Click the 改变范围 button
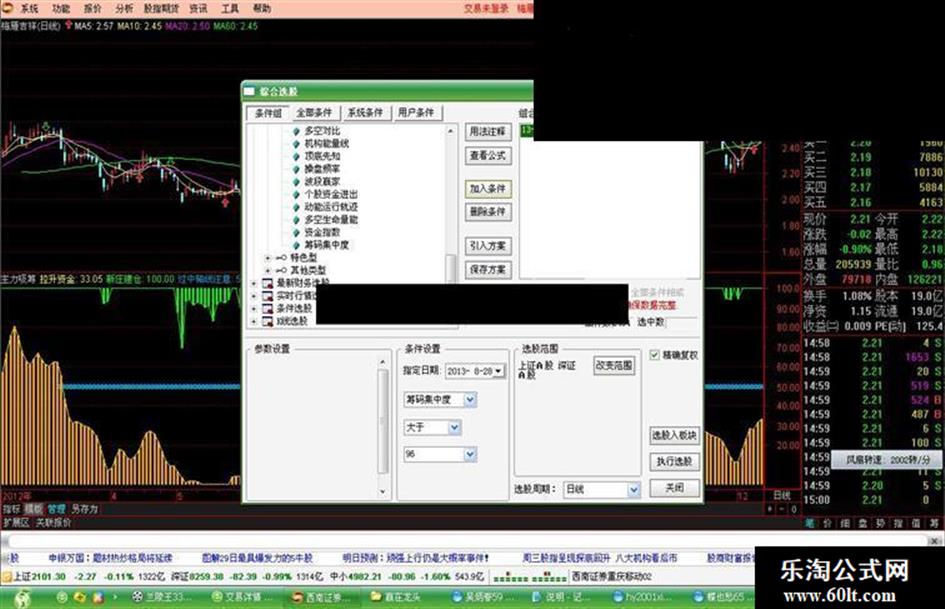Screen dimensions: 945x609 click(x=614, y=365)
